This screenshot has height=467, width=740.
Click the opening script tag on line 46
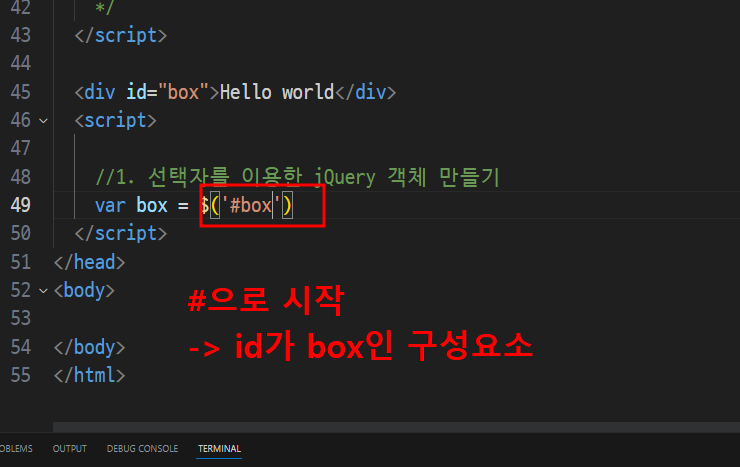116,121
